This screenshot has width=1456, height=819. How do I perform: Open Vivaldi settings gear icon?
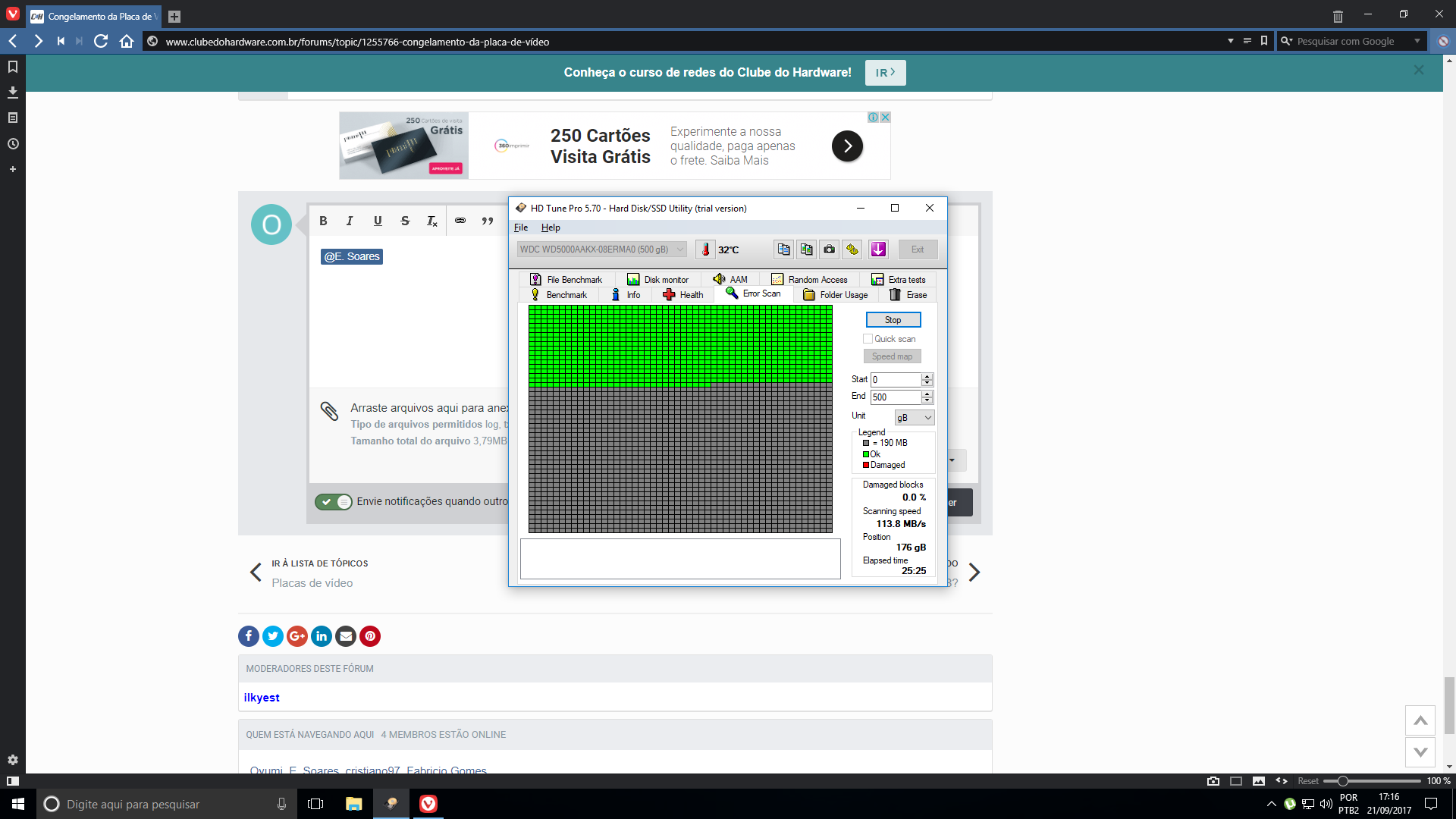[x=13, y=760]
